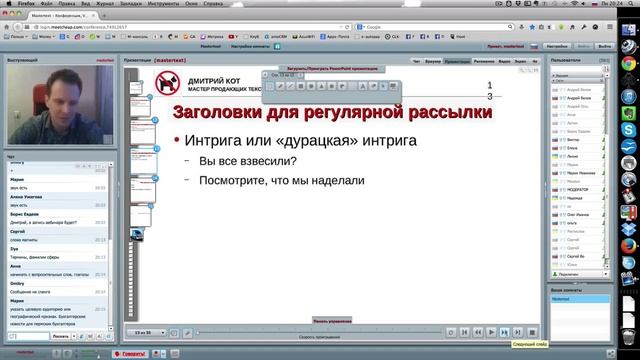Image resolution: width=640 pixels, height=360 pixels.
Task: Click the browser reload button in address bar
Action: (x=347, y=27)
